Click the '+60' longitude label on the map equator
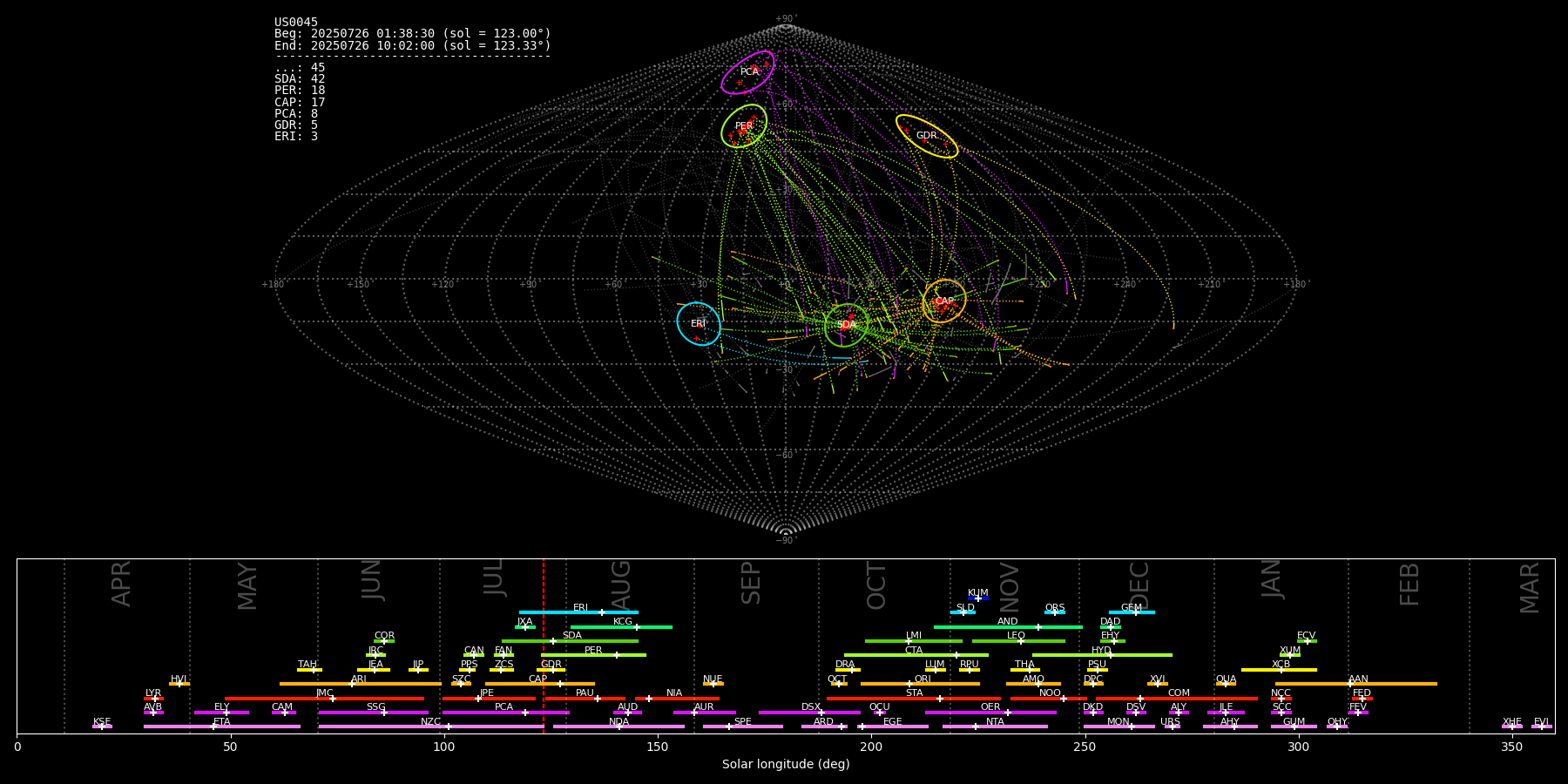The width and height of the screenshot is (1568, 784). click(x=613, y=285)
